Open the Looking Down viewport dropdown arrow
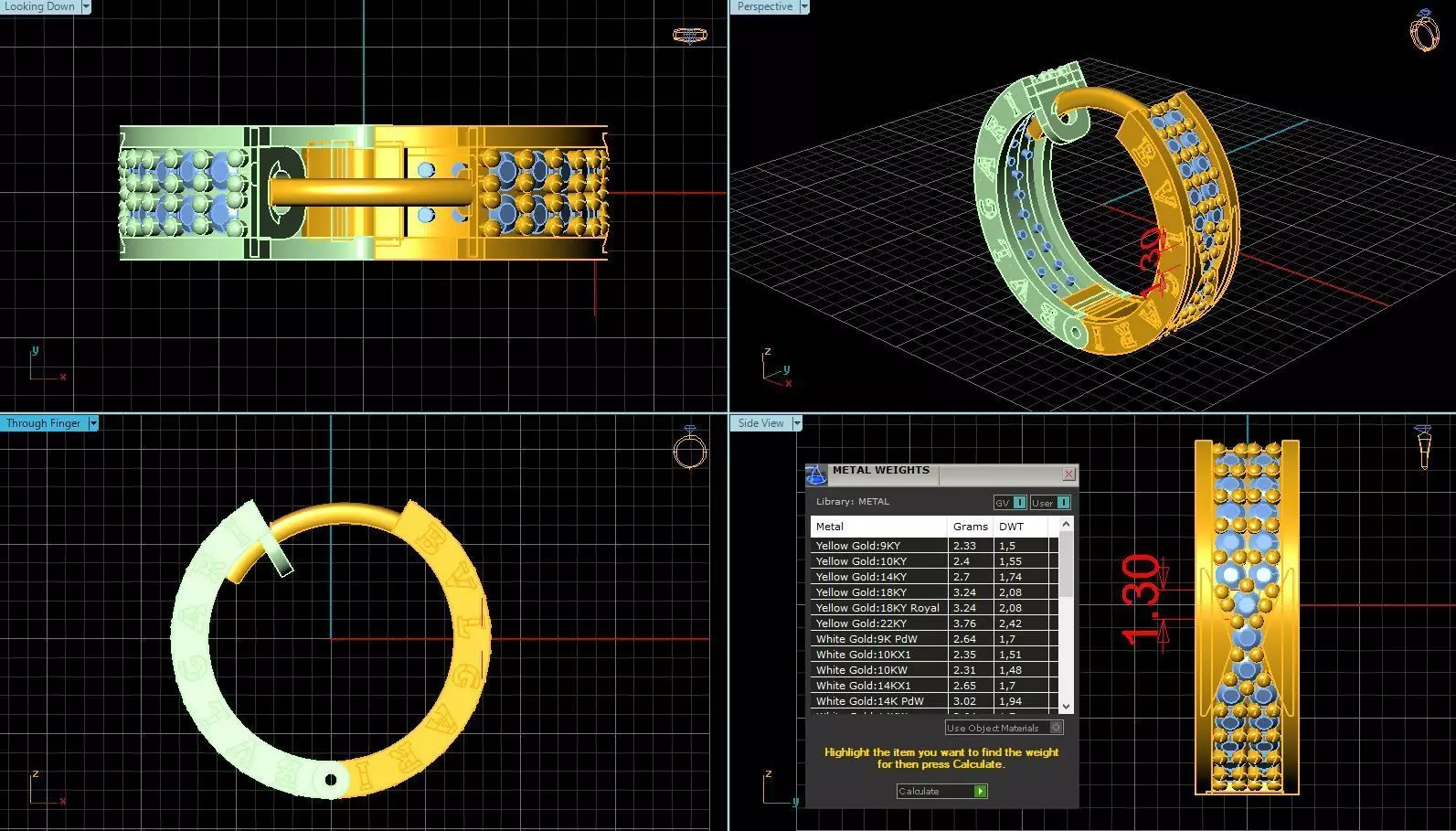The height and width of the screenshot is (831, 1456). click(x=86, y=6)
